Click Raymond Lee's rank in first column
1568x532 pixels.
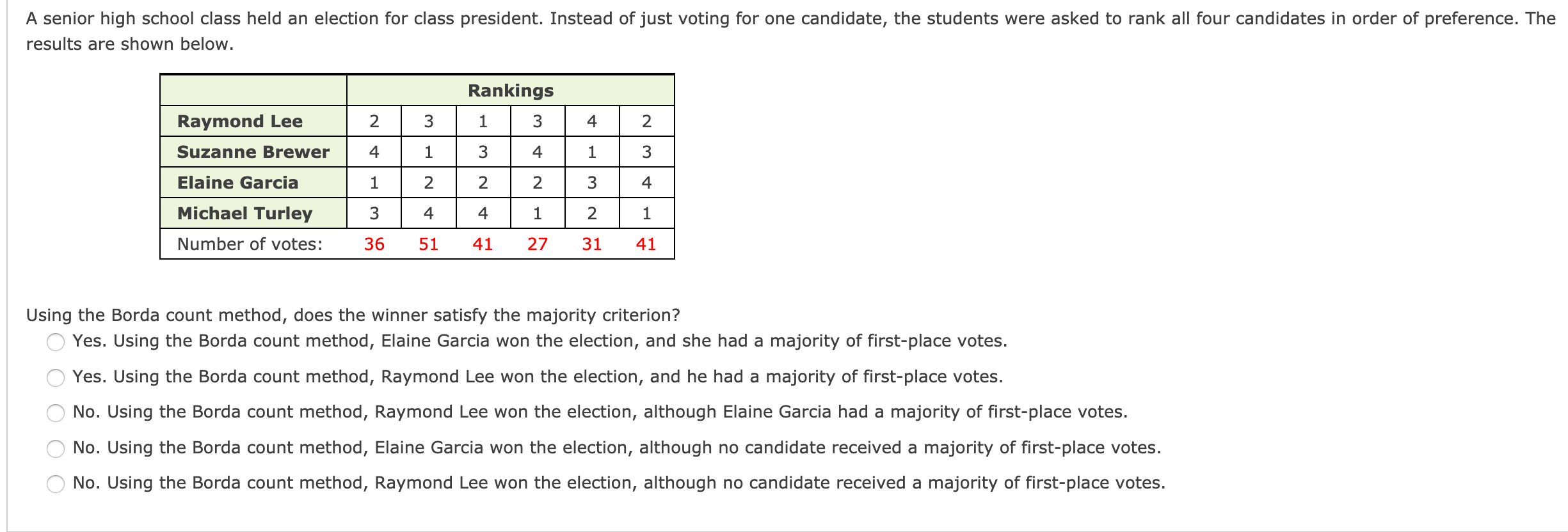pos(374,121)
